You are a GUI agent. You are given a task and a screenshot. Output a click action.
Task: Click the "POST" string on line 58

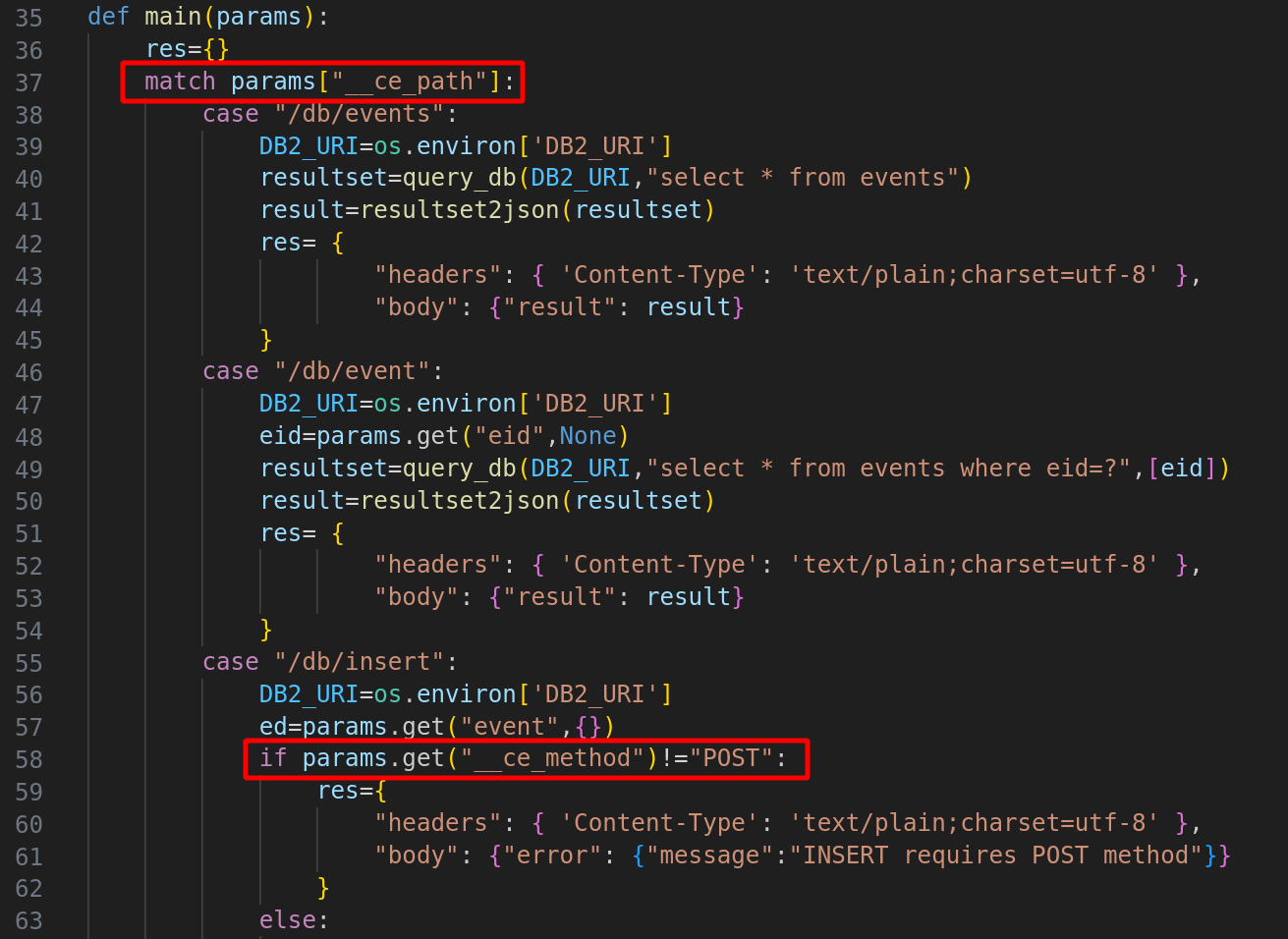(x=731, y=758)
